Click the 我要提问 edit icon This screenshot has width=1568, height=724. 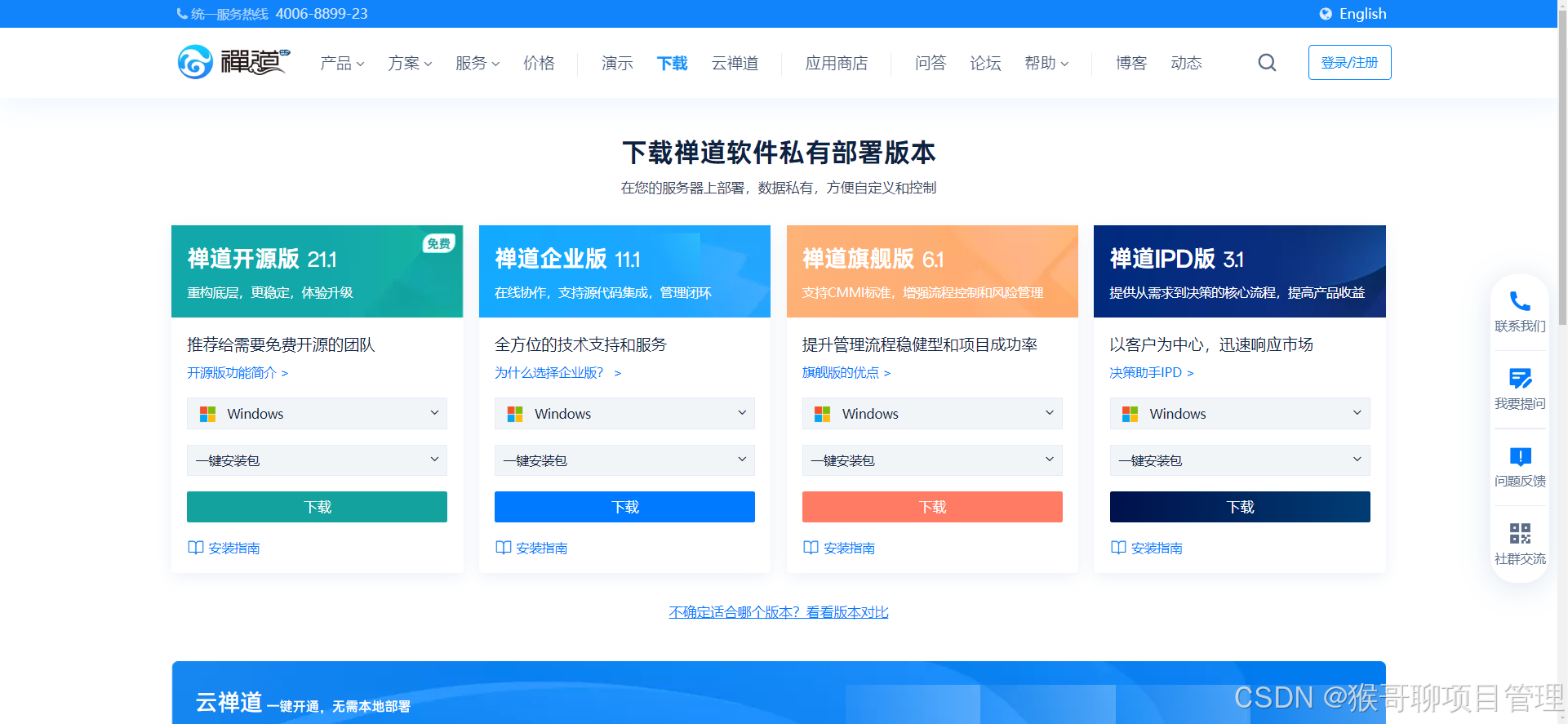coord(1520,378)
